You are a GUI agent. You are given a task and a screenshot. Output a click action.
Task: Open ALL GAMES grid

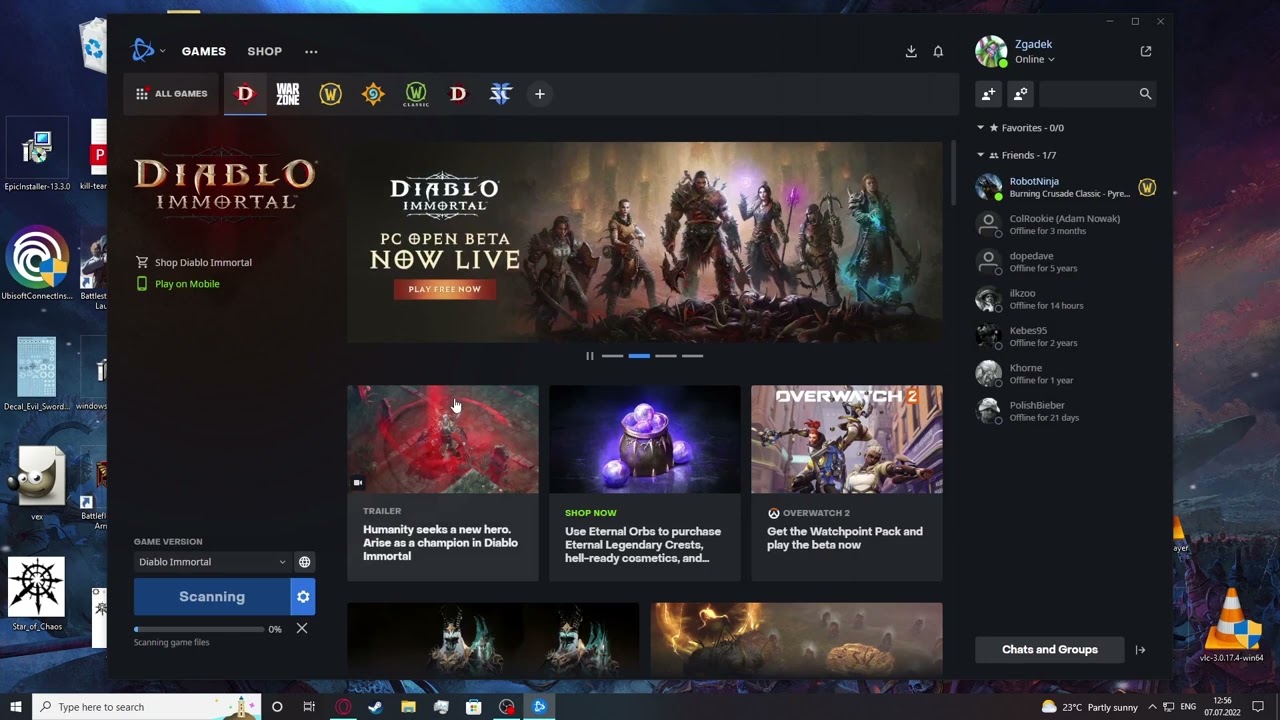pyautogui.click(x=172, y=94)
